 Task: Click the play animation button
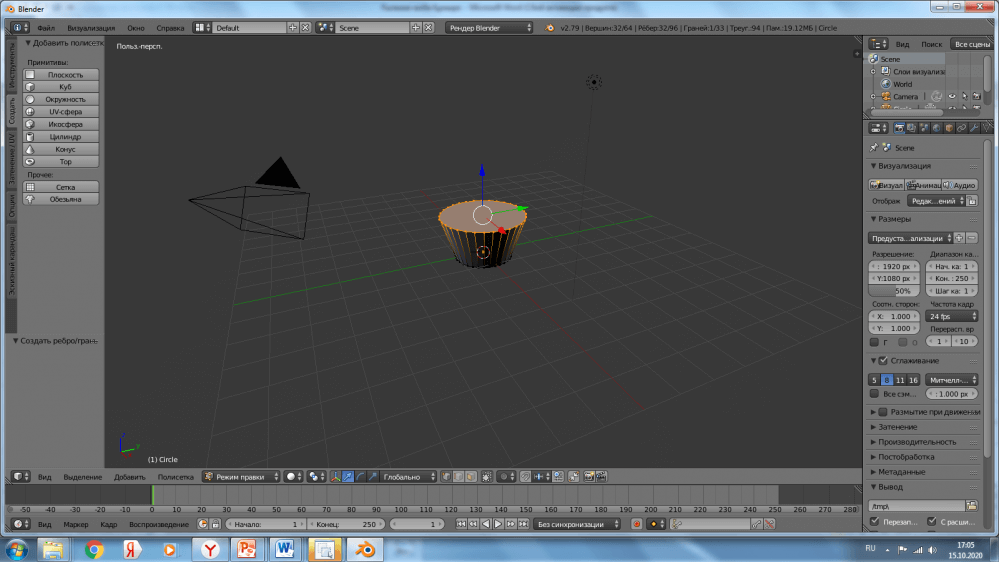498,524
